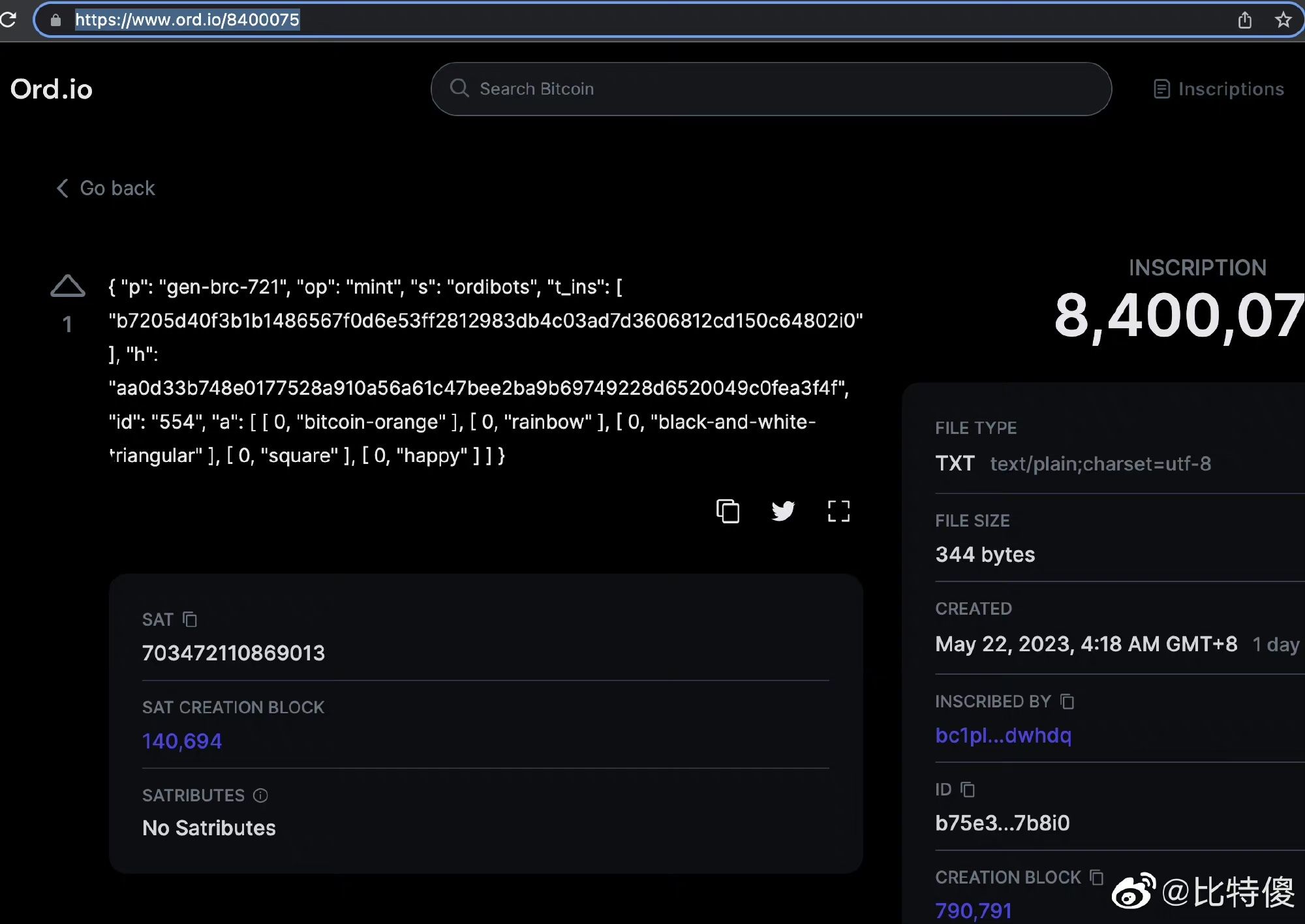The height and width of the screenshot is (924, 1305).
Task: Click the created date May 22, 2023
Action: (x=1086, y=644)
